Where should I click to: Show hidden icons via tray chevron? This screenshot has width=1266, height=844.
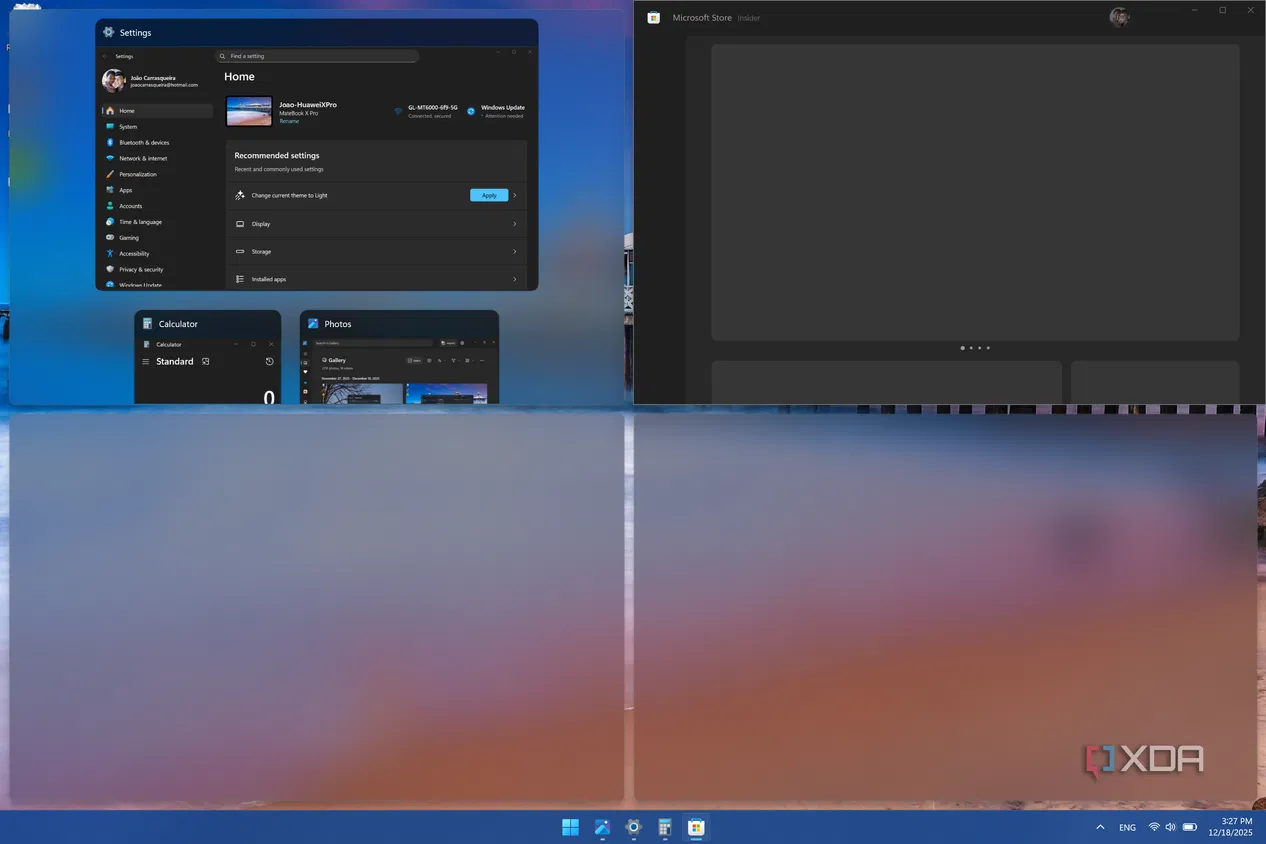point(1100,827)
